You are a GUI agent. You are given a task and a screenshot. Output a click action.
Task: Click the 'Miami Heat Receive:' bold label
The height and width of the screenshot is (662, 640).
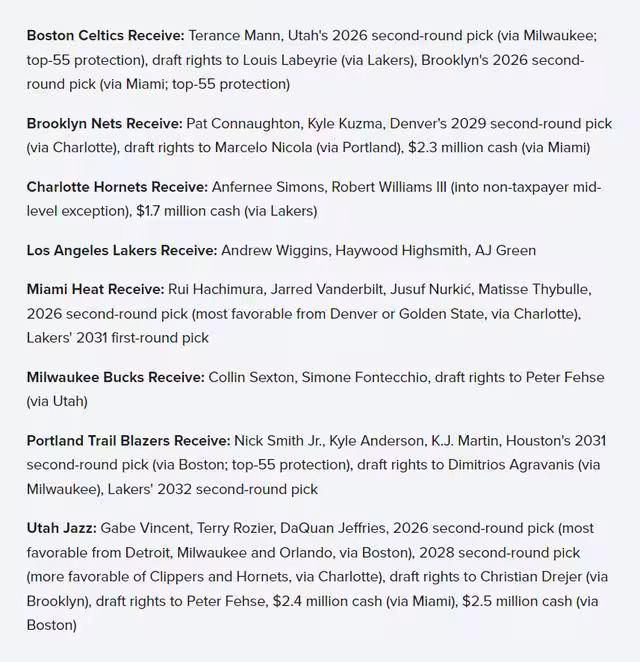pyautogui.click(x=95, y=289)
